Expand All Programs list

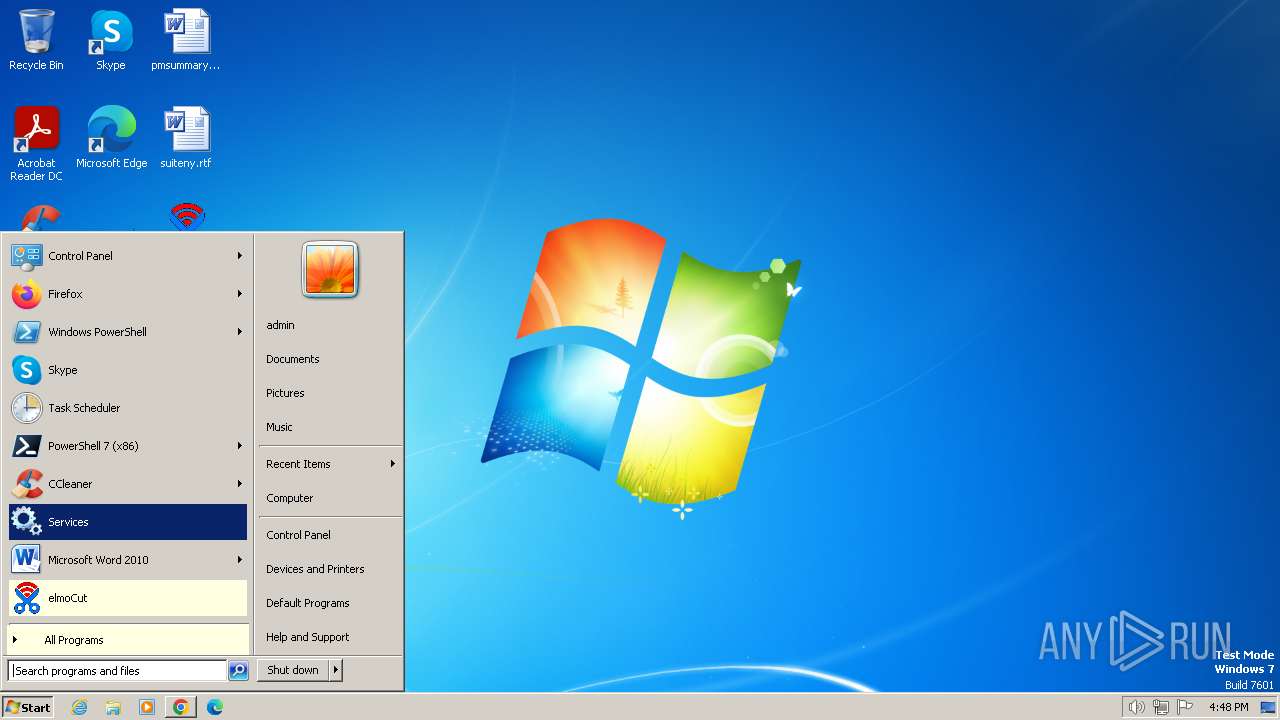[128, 640]
